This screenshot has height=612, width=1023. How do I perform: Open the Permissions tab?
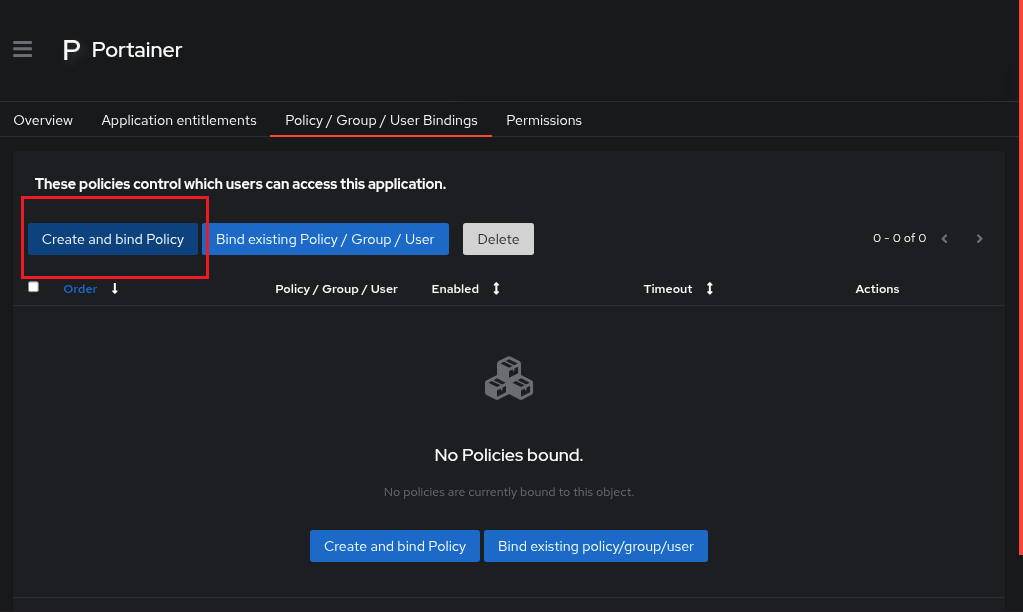coord(544,120)
